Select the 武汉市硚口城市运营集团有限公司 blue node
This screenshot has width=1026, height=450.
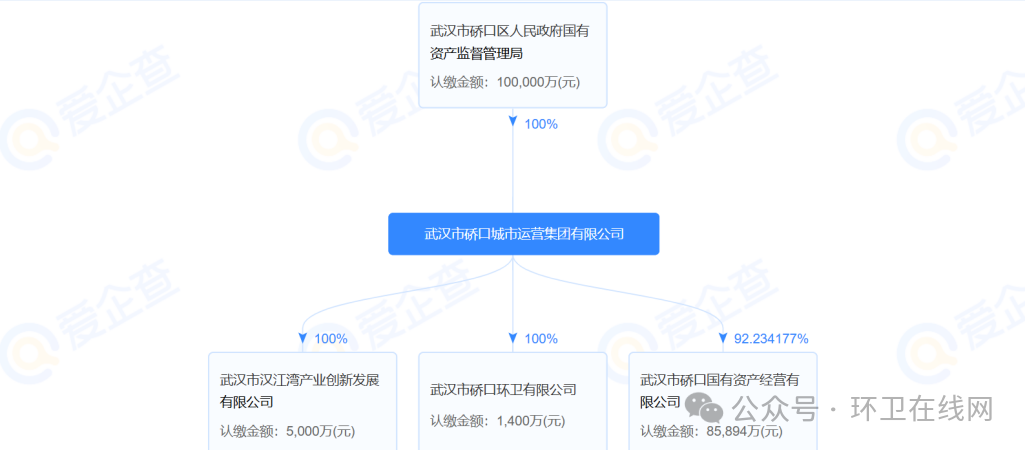click(523, 234)
